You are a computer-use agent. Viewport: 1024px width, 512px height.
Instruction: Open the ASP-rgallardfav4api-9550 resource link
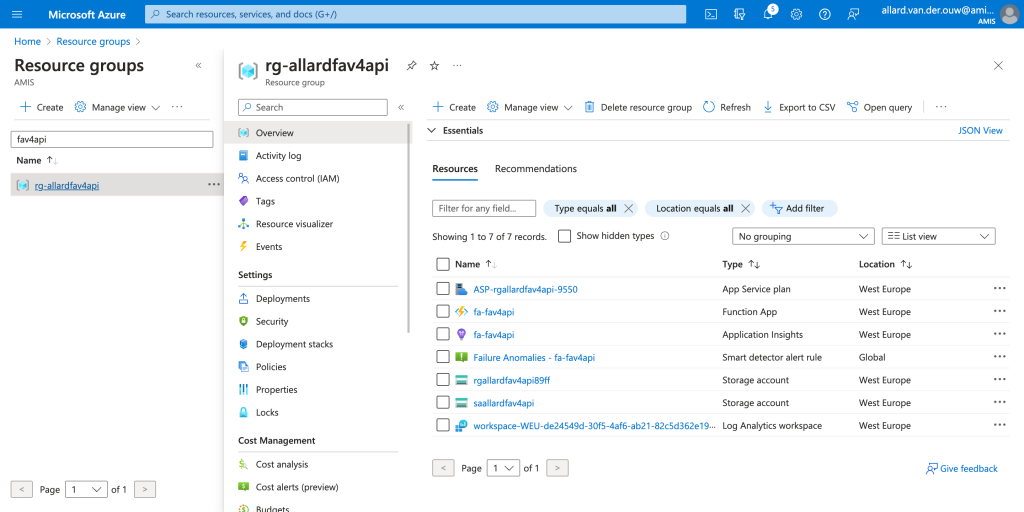click(x=525, y=289)
